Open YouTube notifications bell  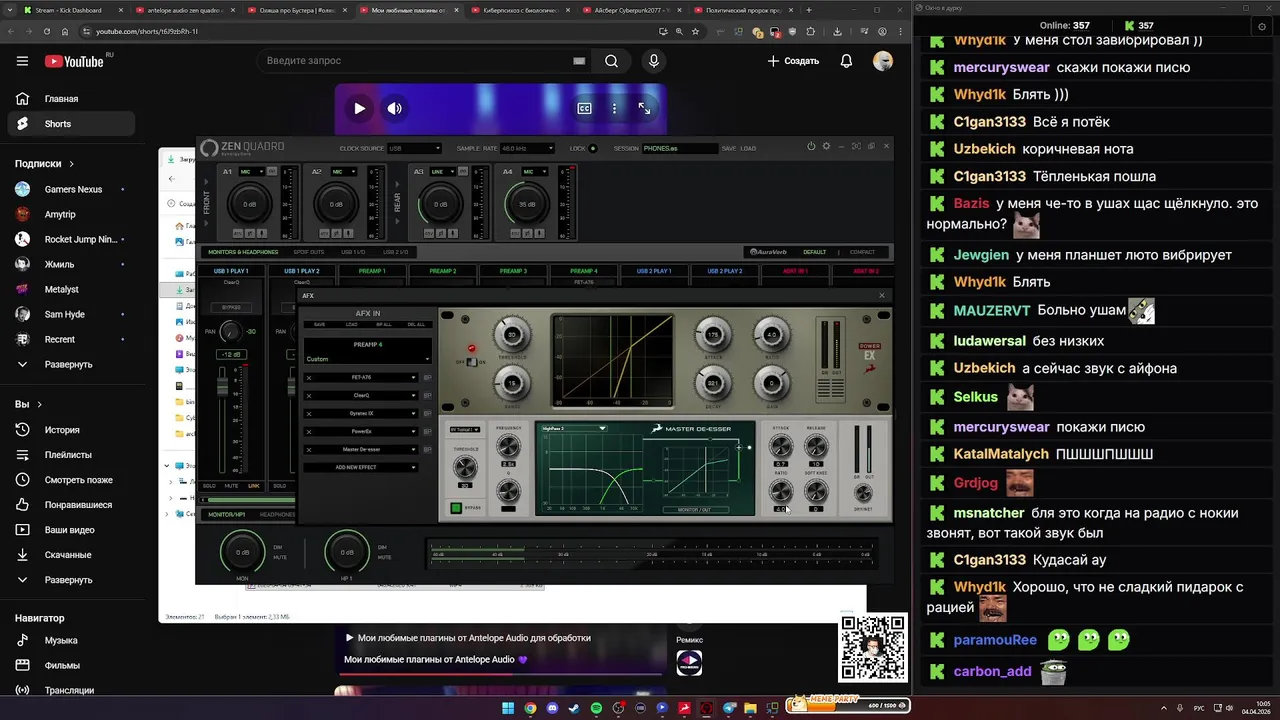846,61
